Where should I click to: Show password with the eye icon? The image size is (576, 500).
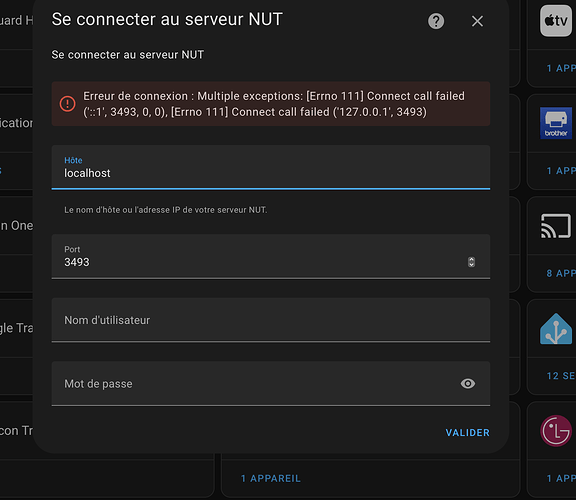coord(468,384)
